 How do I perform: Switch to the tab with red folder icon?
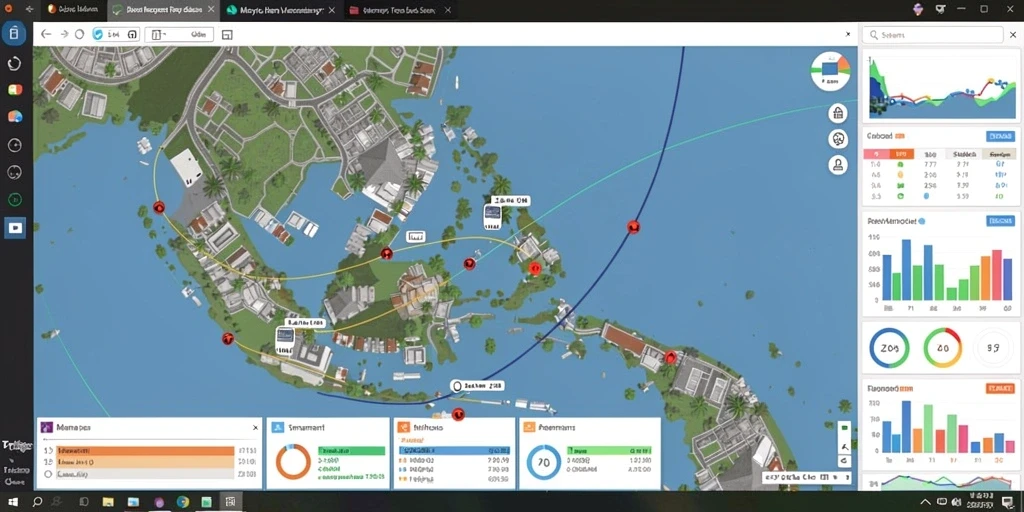400,10
